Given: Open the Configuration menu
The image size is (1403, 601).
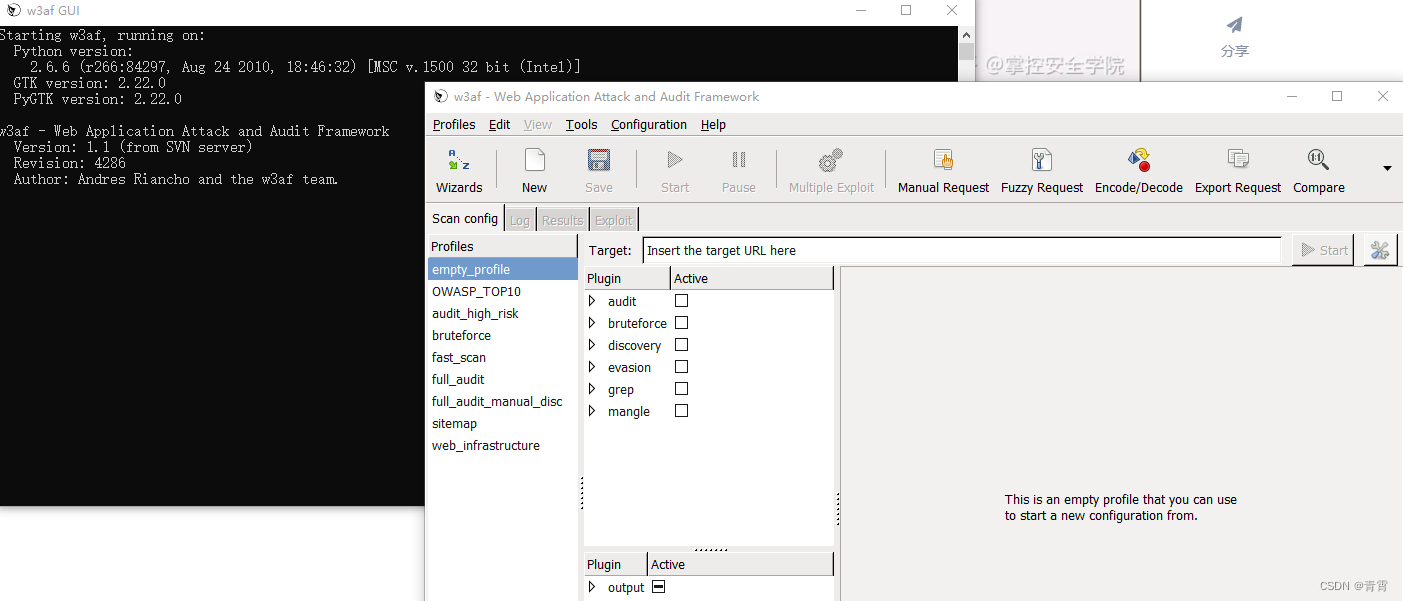Looking at the screenshot, I should click(649, 125).
